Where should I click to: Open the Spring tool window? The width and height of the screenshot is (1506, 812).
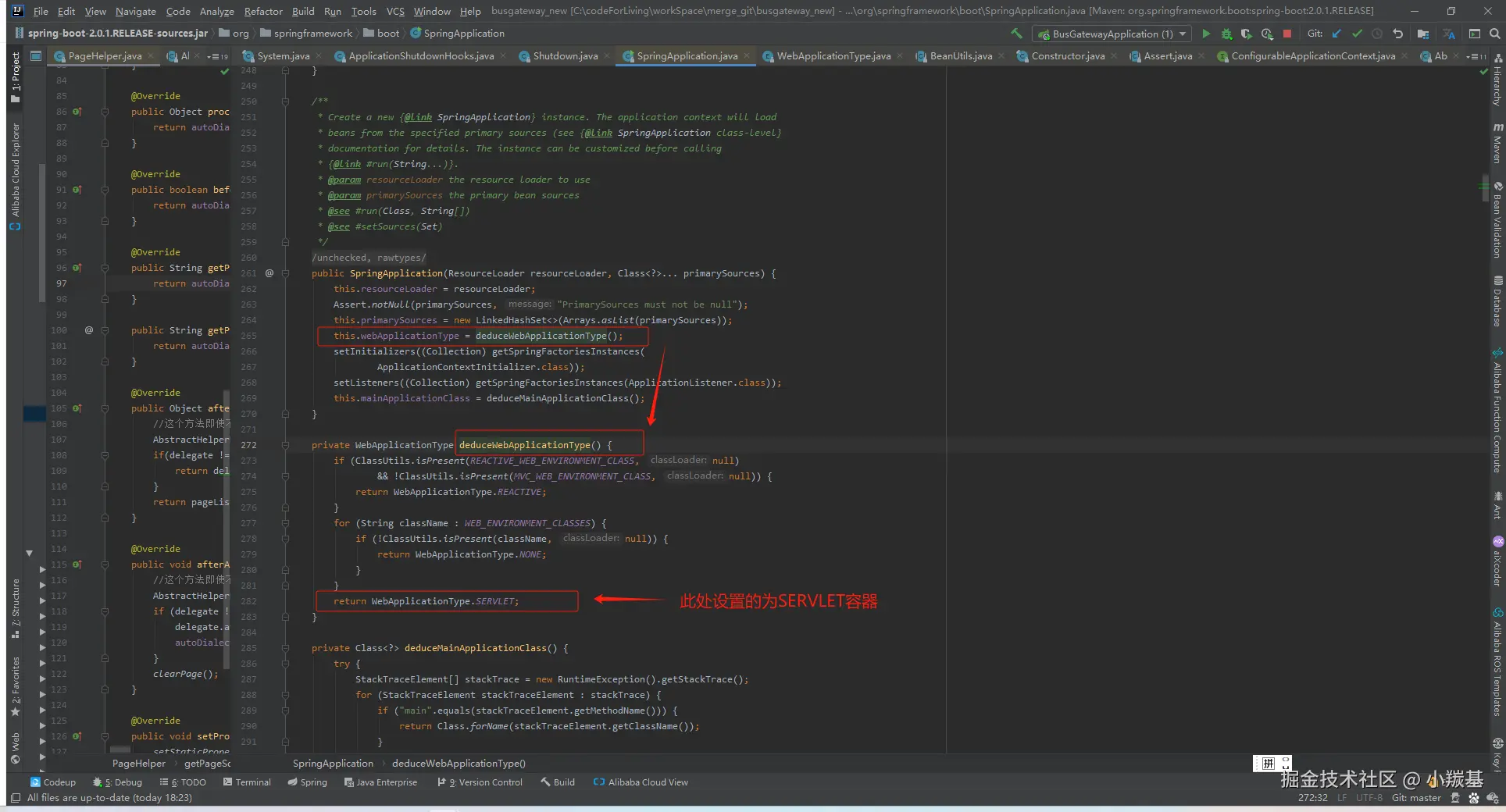307,782
